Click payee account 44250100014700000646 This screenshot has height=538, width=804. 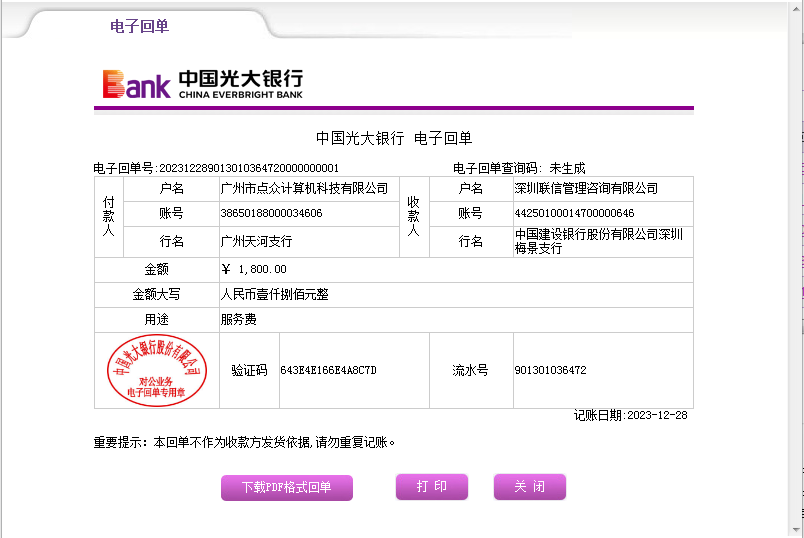574,213
